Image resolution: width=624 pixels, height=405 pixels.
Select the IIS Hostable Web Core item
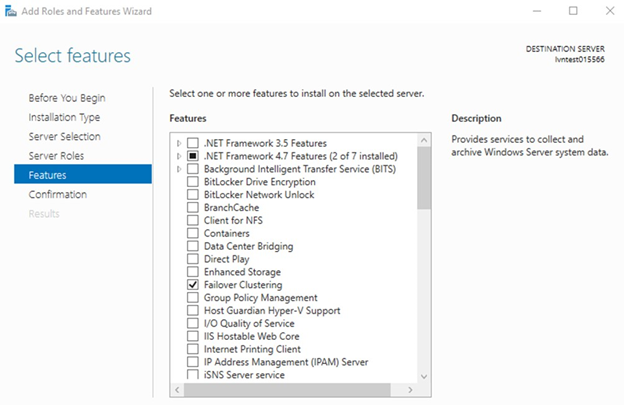click(x=252, y=336)
